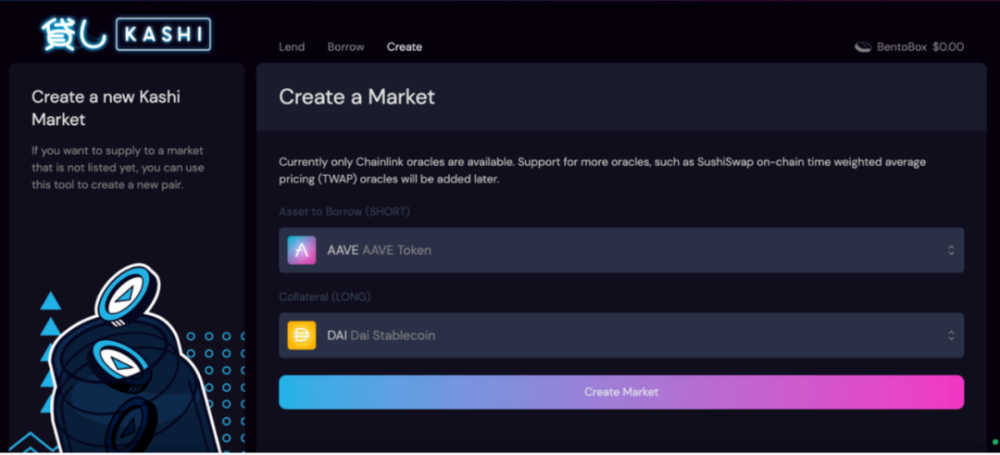Click the DAI dropdown selector arrows
1000x455 pixels.
(x=951, y=335)
